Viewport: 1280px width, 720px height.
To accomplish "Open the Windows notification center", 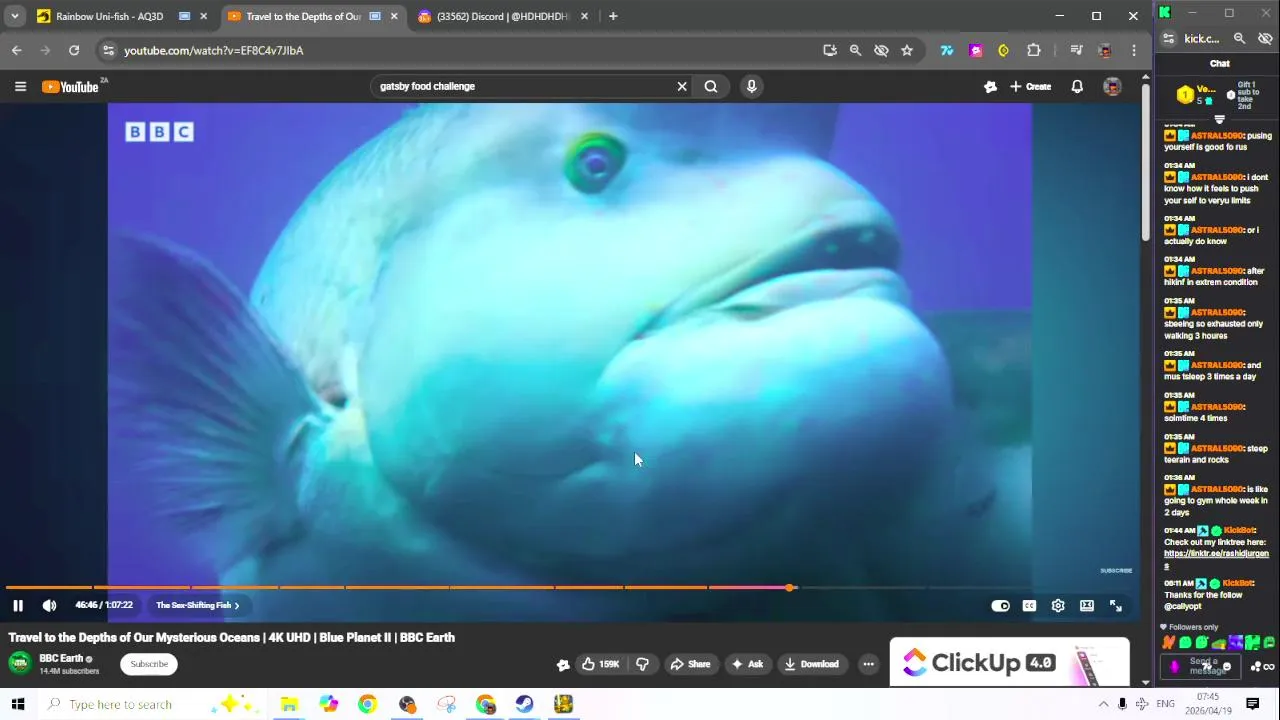I will [1252, 704].
